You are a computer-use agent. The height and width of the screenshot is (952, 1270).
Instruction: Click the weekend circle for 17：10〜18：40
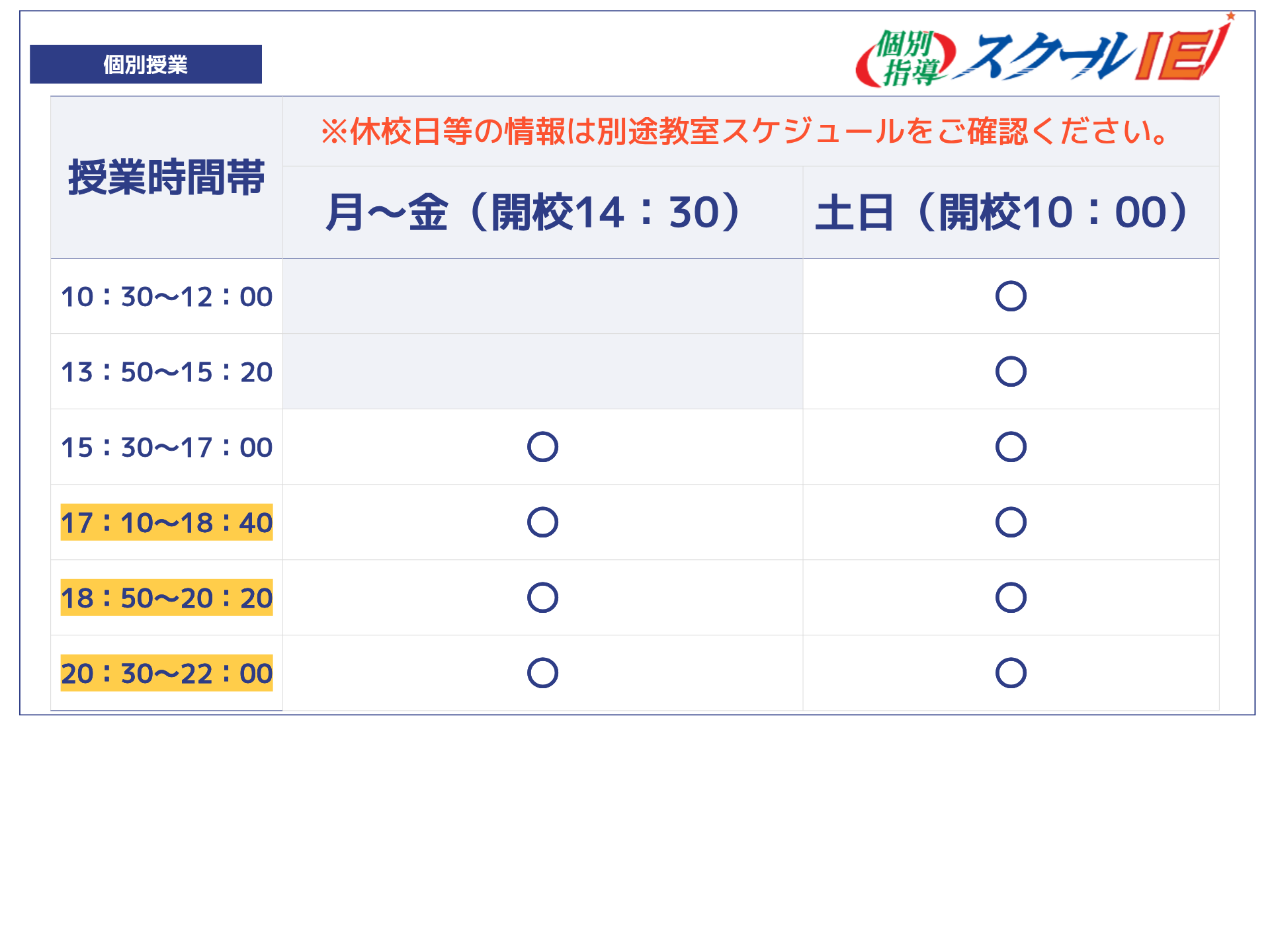(x=1011, y=522)
